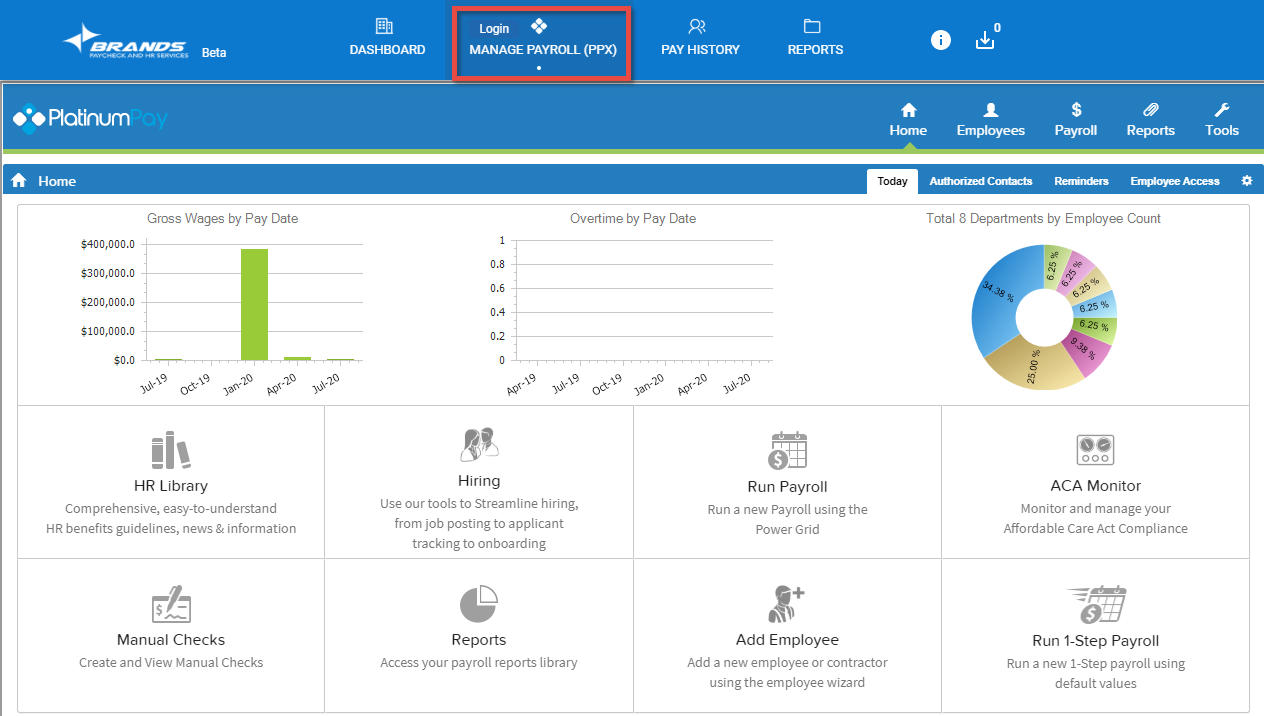1264x716 pixels.
Task: Open the info circle icon
Action: coord(941,40)
